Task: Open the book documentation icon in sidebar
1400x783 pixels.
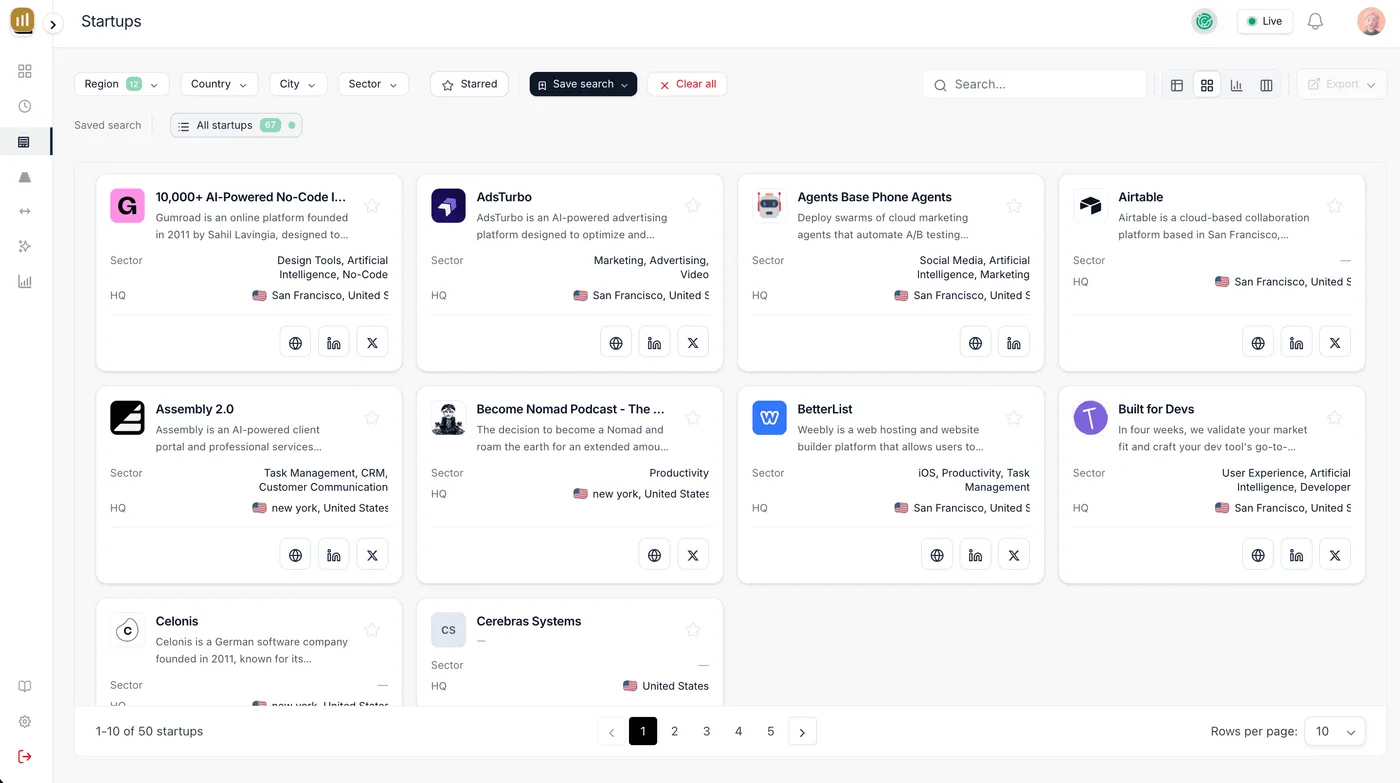Action: 25,686
